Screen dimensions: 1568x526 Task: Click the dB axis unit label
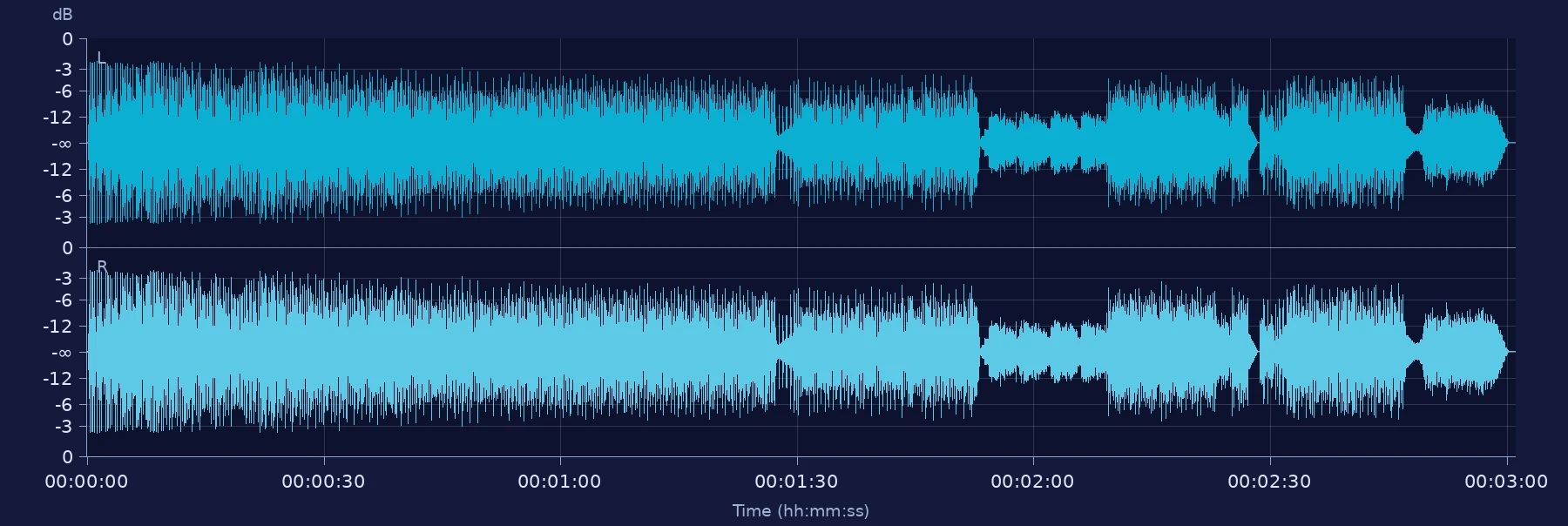[63, 15]
